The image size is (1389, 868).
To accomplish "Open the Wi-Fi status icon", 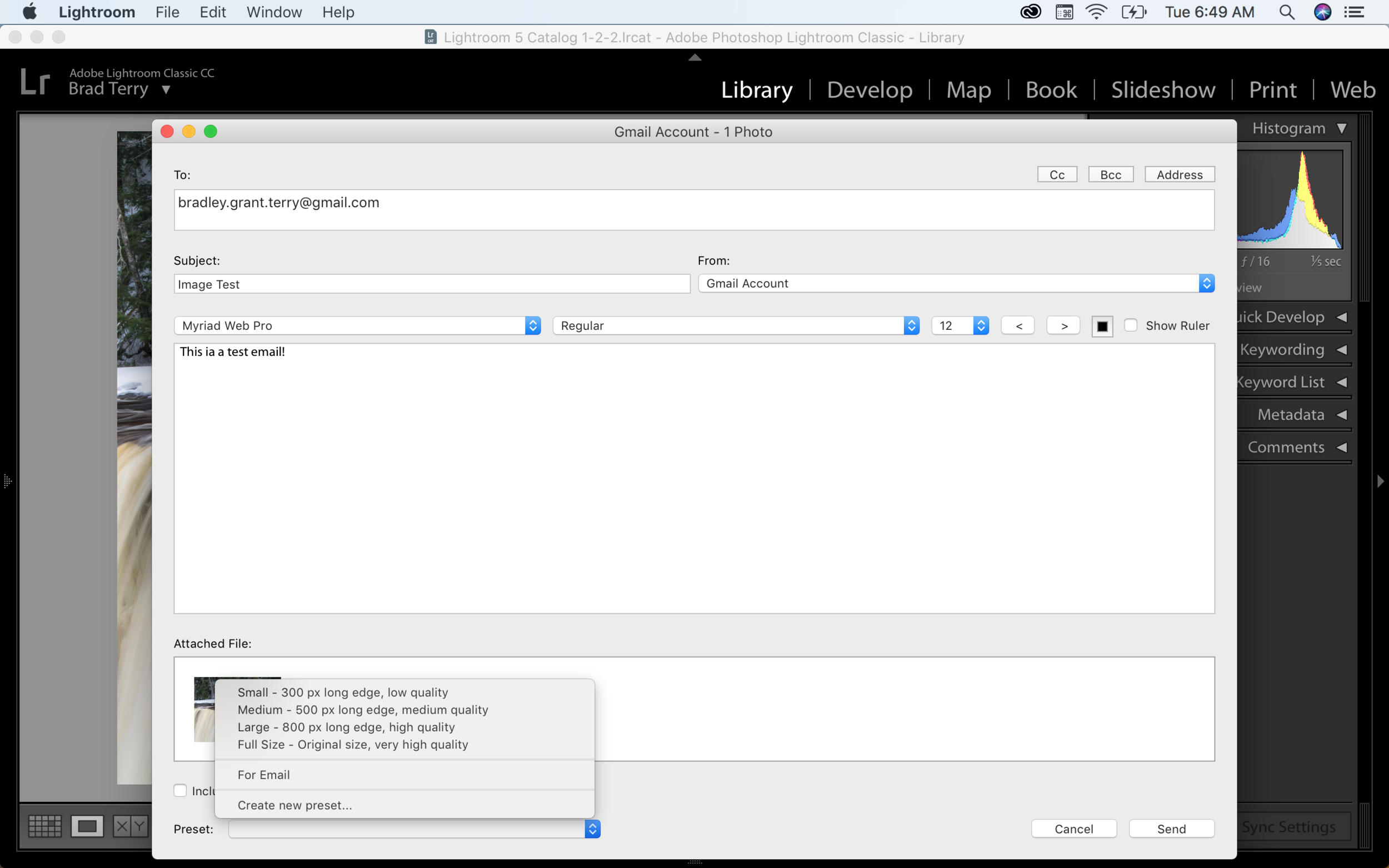I will (1096, 12).
